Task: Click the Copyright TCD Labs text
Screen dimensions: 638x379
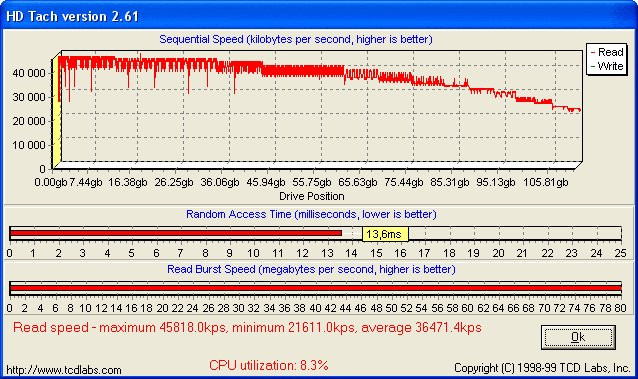Action: tap(542, 368)
